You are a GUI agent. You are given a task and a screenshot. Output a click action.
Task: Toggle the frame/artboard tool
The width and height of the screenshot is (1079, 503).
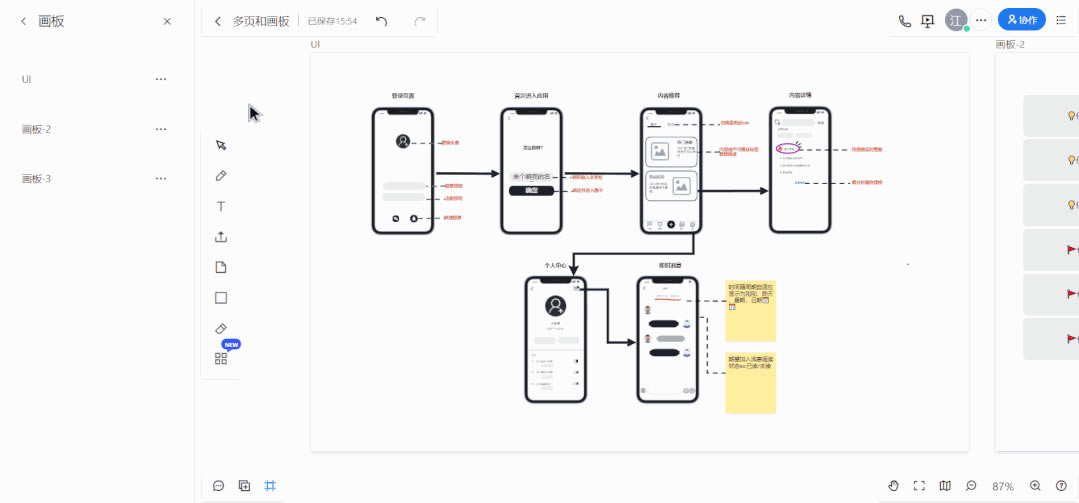pyautogui.click(x=270, y=486)
